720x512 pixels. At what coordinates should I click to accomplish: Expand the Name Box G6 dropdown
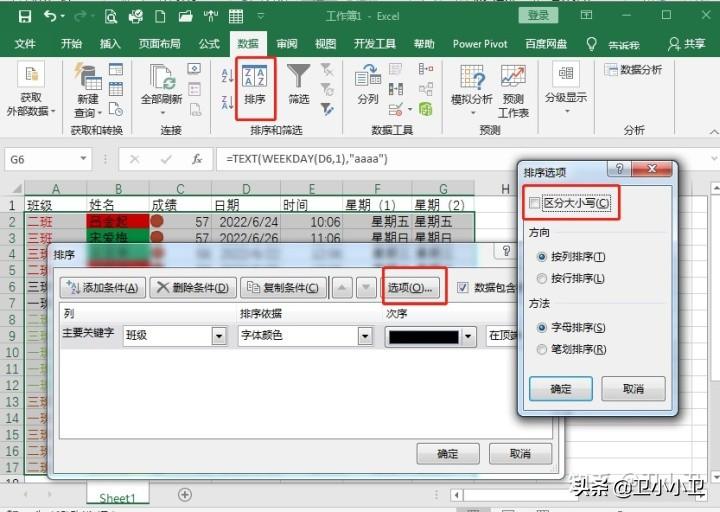[83, 158]
